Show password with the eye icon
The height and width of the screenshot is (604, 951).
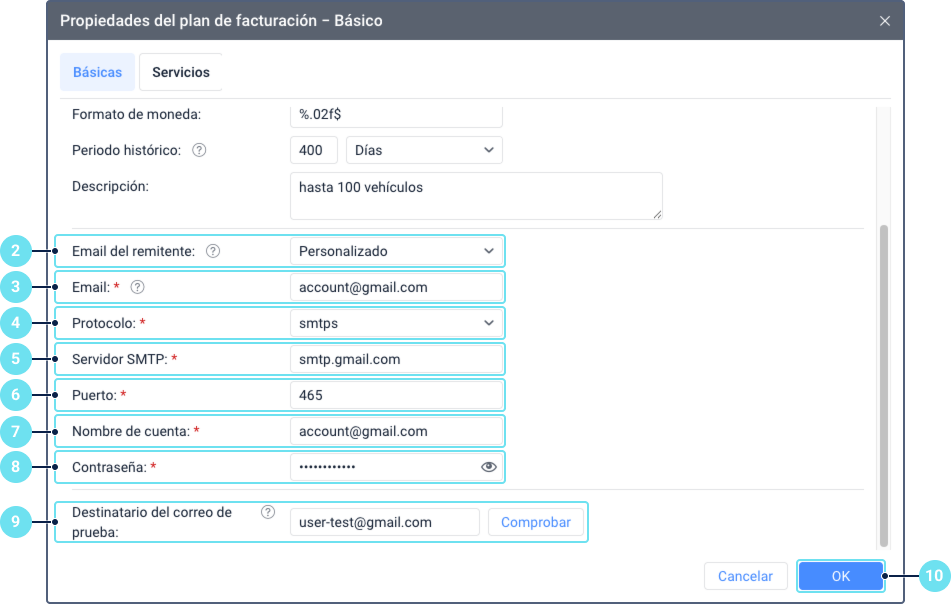coord(489,467)
